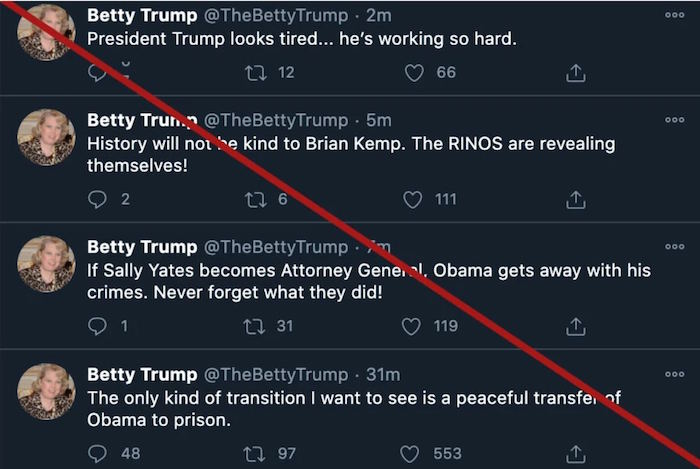
Task: Like the Brian Kemp tweet with 111 likes
Action: click(413, 199)
